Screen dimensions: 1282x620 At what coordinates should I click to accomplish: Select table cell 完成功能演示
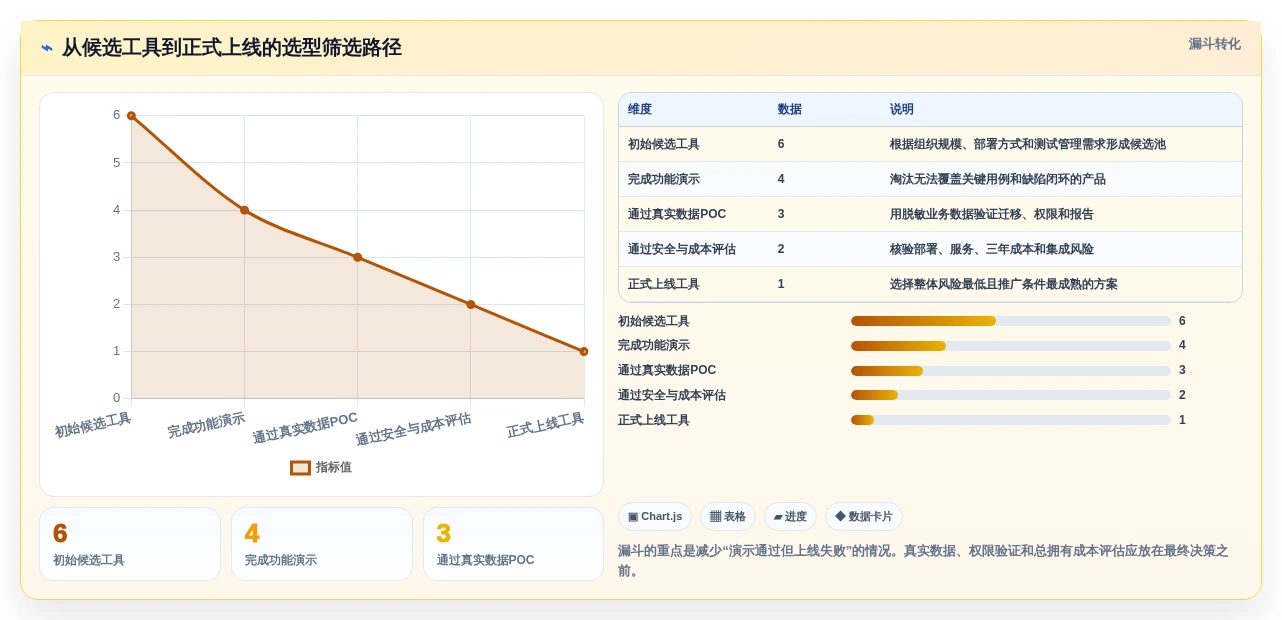point(664,179)
